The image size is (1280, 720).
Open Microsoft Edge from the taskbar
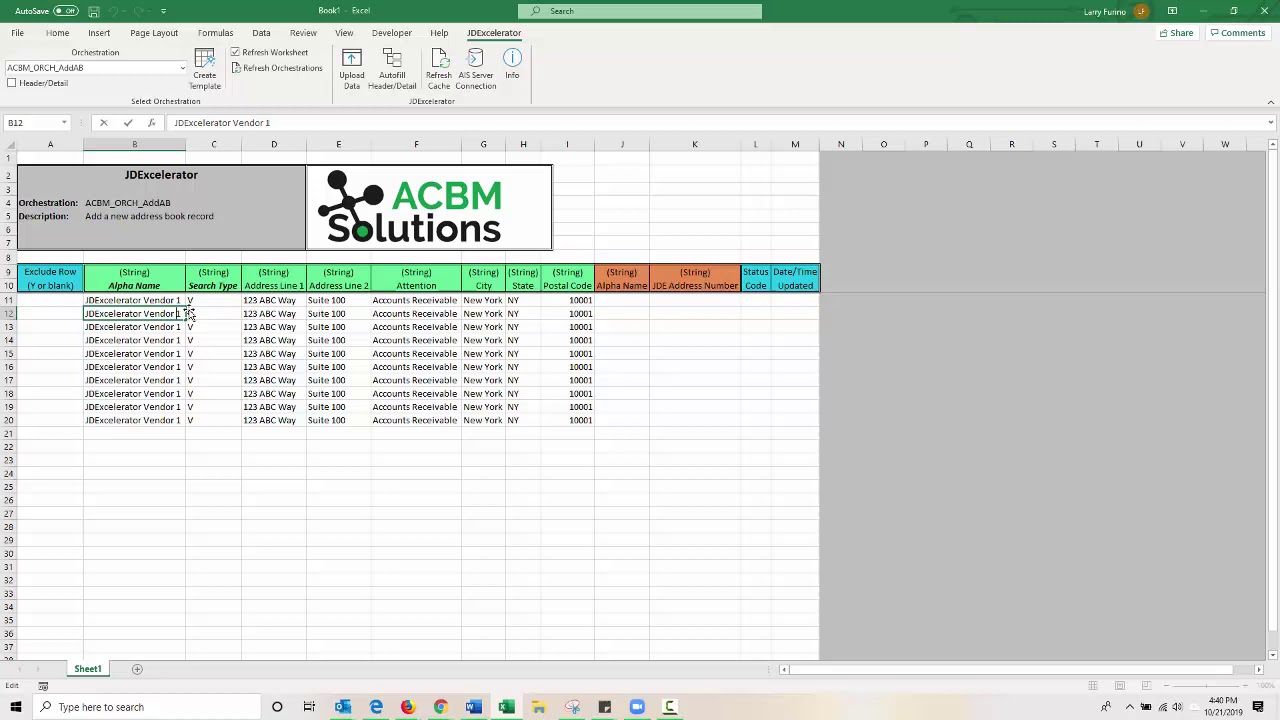click(x=376, y=707)
